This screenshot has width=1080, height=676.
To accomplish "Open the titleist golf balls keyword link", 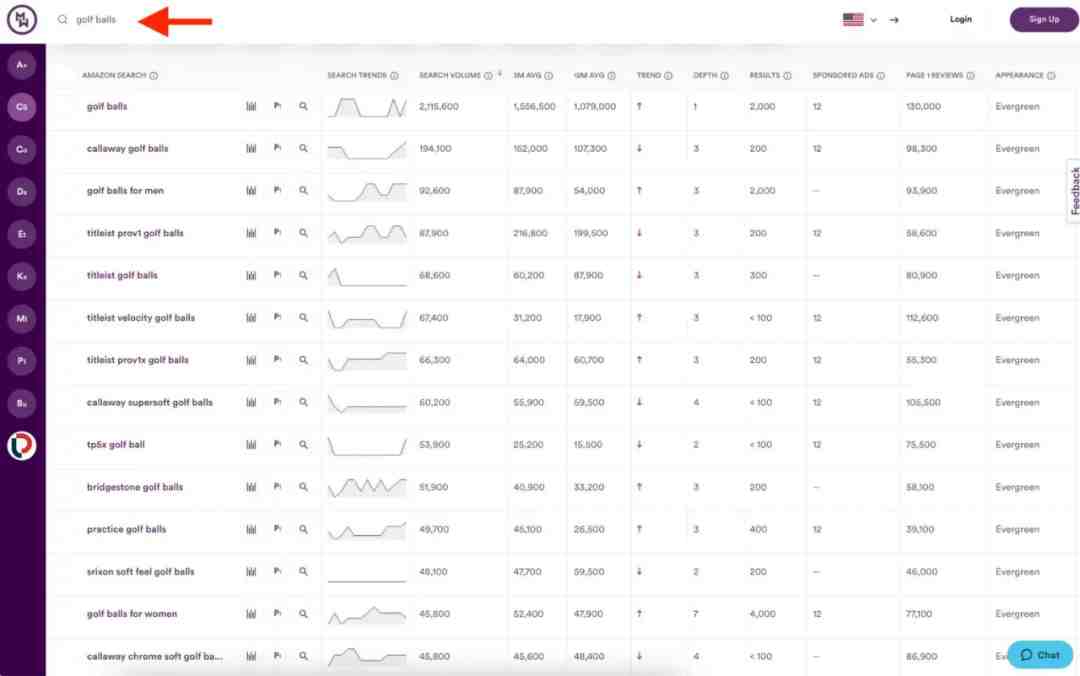I will 122,275.
